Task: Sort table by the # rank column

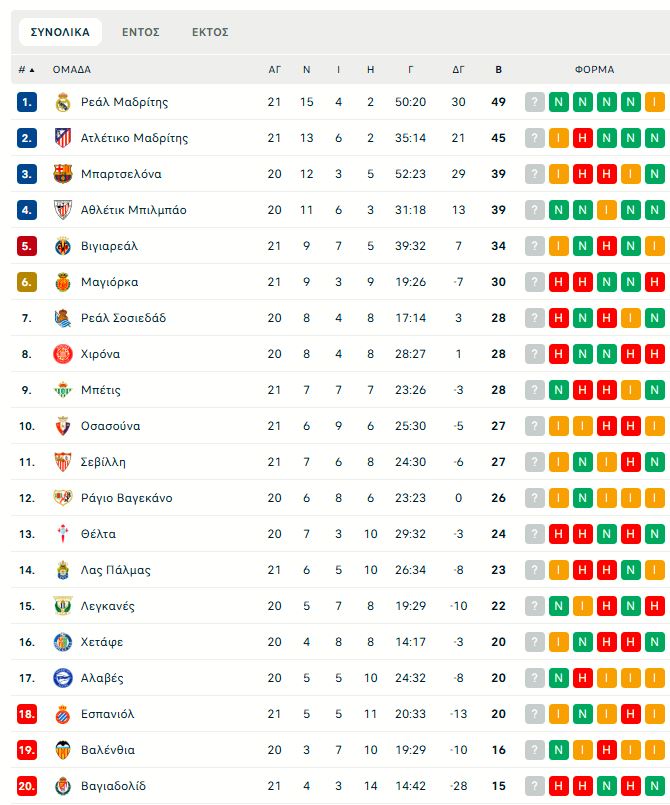Action: 26,70
